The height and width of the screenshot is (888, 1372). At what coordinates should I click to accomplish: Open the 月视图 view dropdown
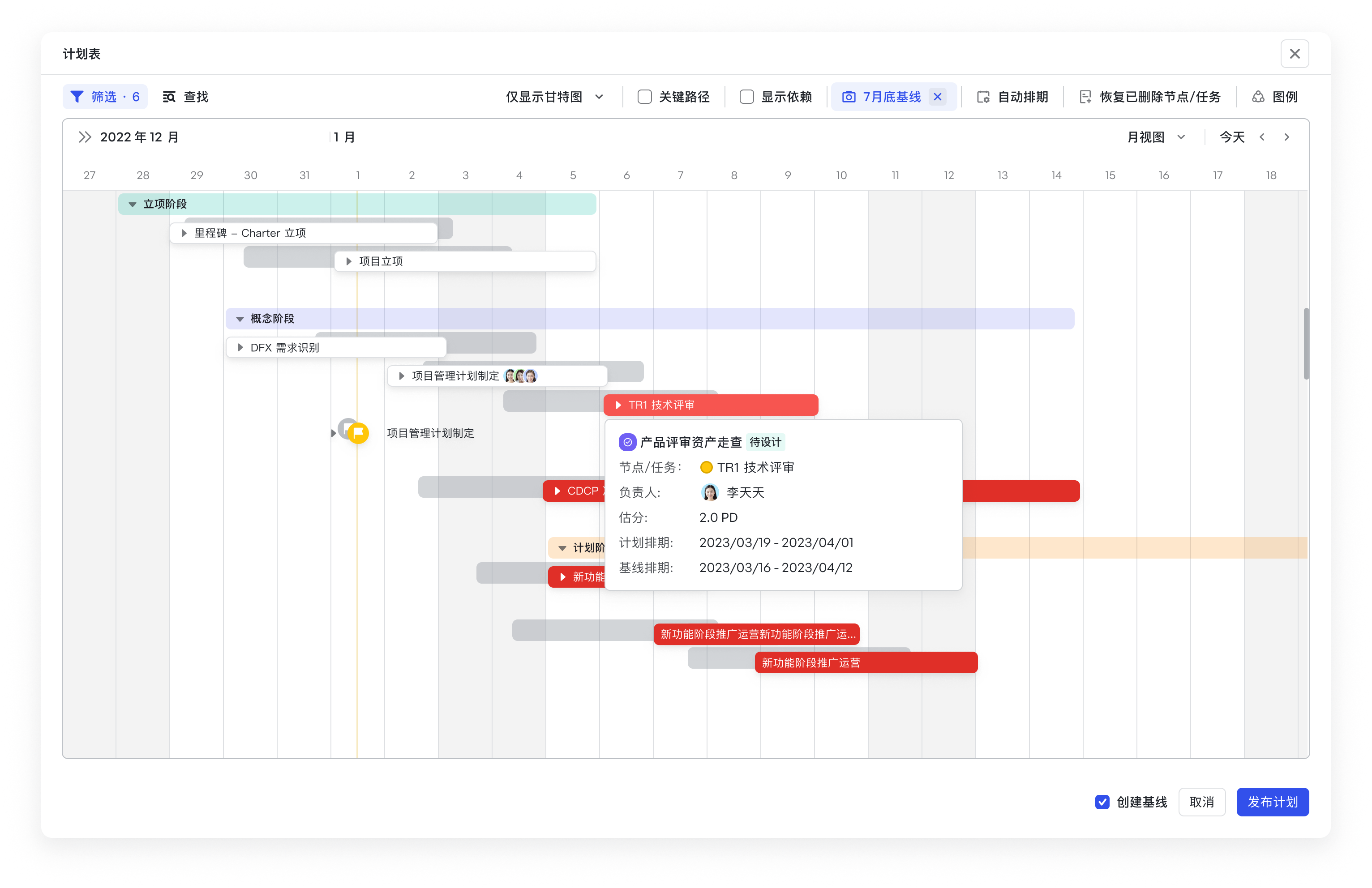tap(1156, 137)
